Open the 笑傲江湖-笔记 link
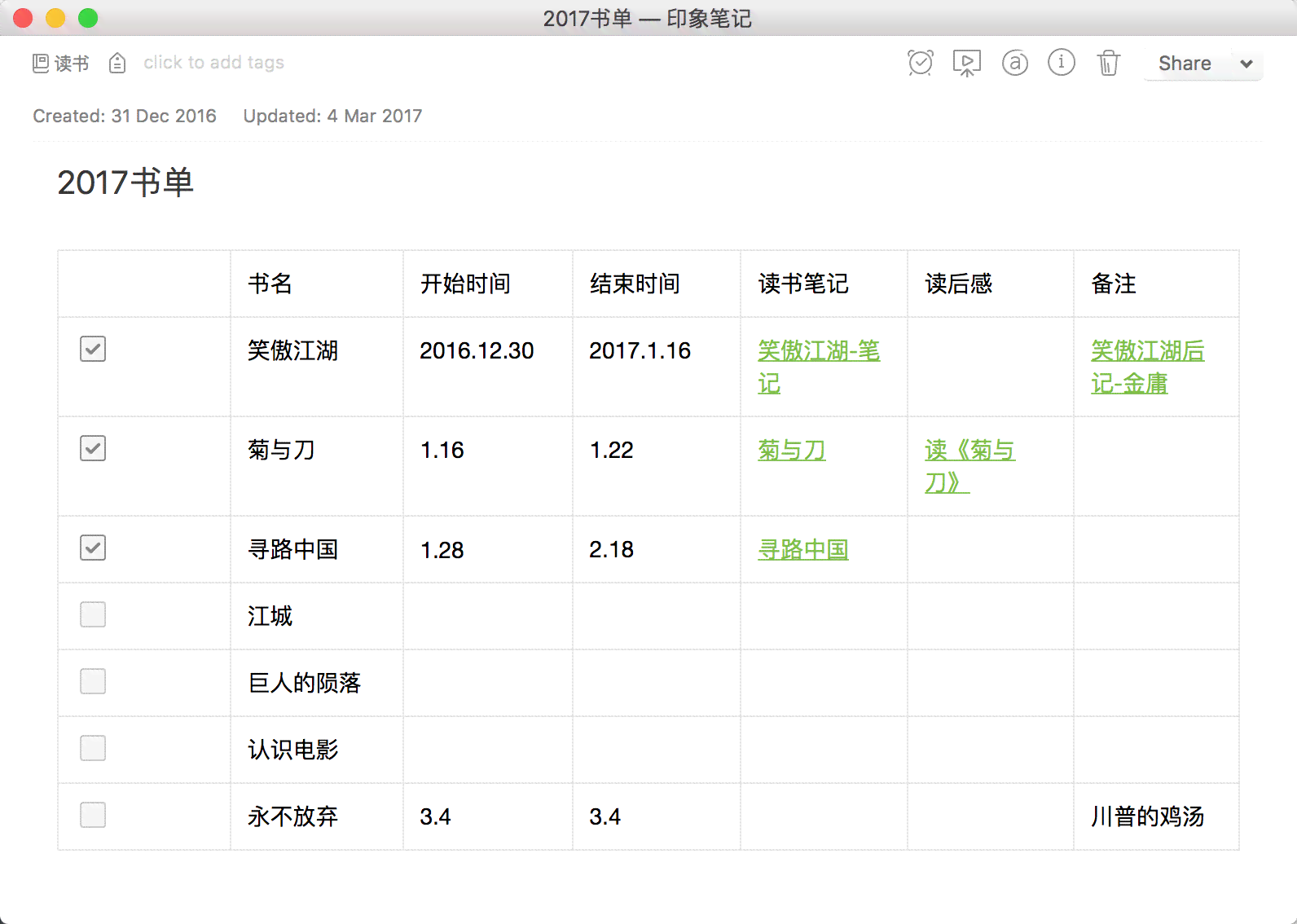The image size is (1297, 924). 819,367
